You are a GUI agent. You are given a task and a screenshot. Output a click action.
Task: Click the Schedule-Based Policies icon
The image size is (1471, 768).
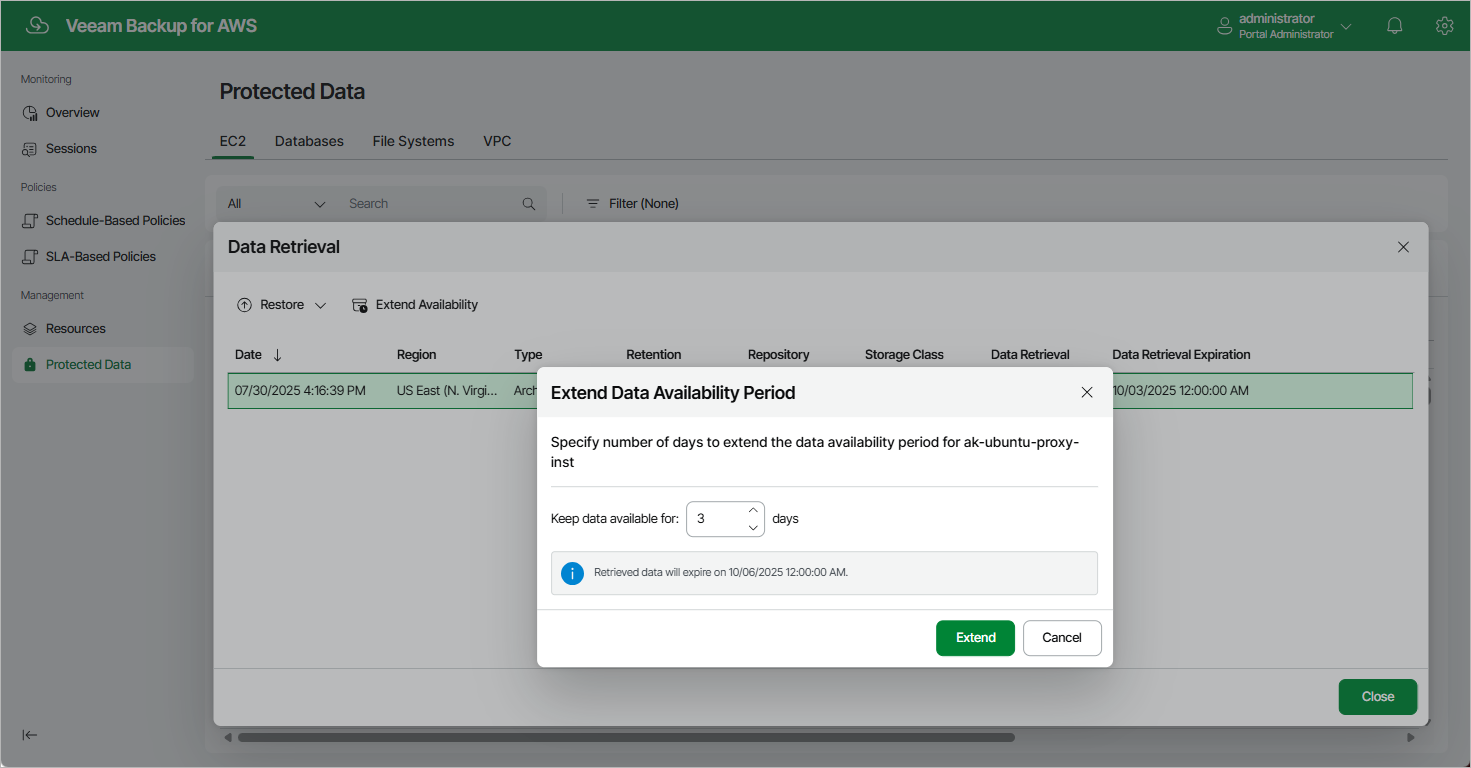point(30,221)
